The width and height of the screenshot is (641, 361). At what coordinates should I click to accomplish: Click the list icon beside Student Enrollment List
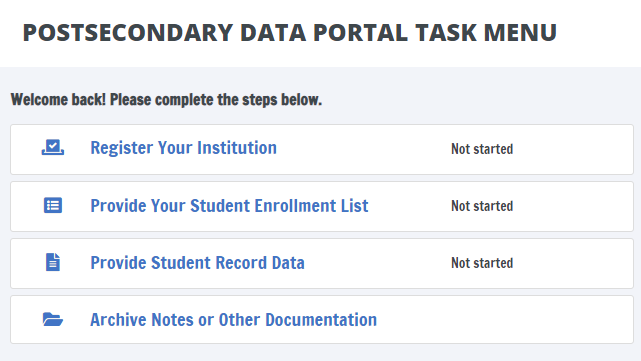pos(53,205)
